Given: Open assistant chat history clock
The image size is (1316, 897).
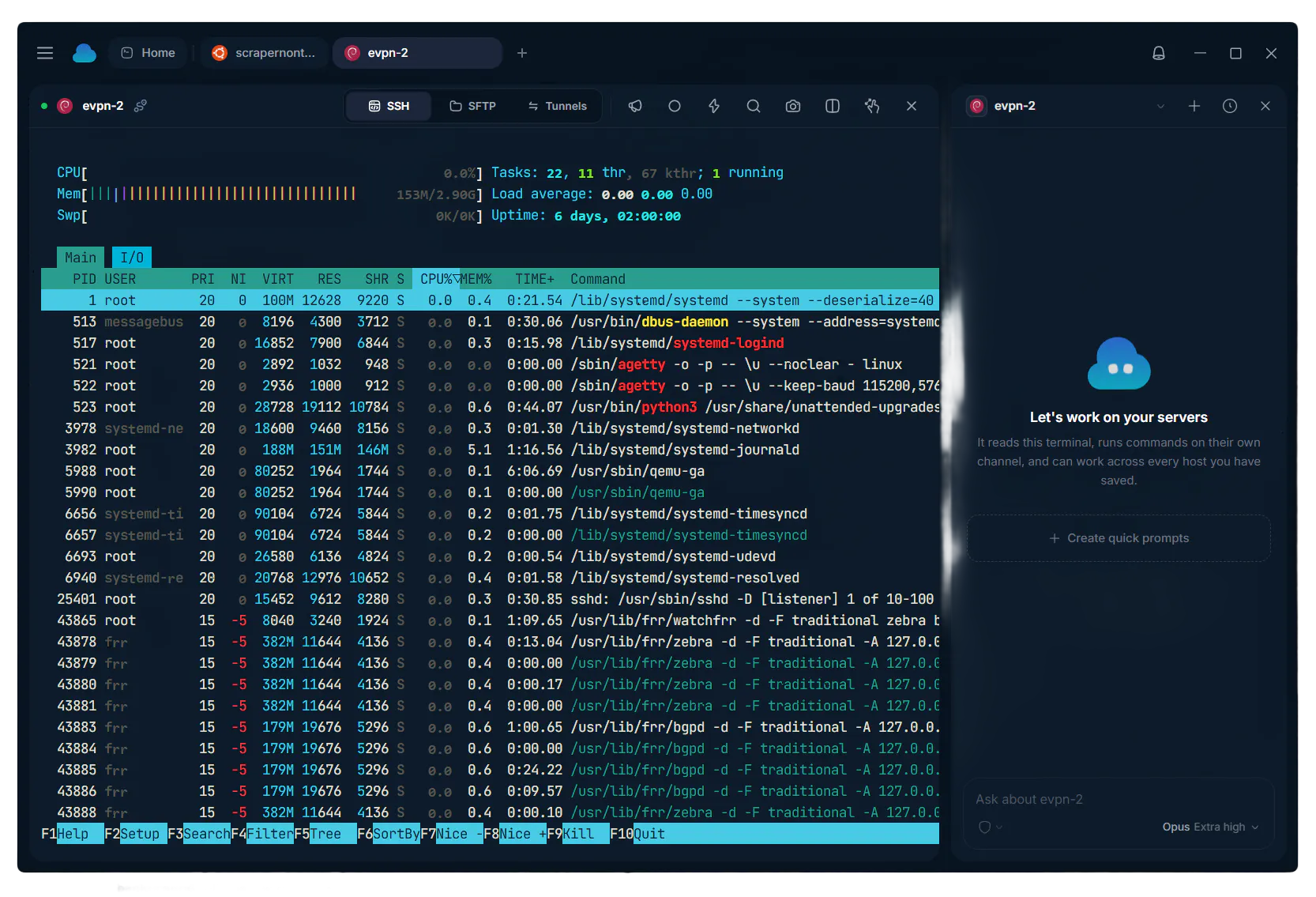Looking at the screenshot, I should click(1230, 106).
